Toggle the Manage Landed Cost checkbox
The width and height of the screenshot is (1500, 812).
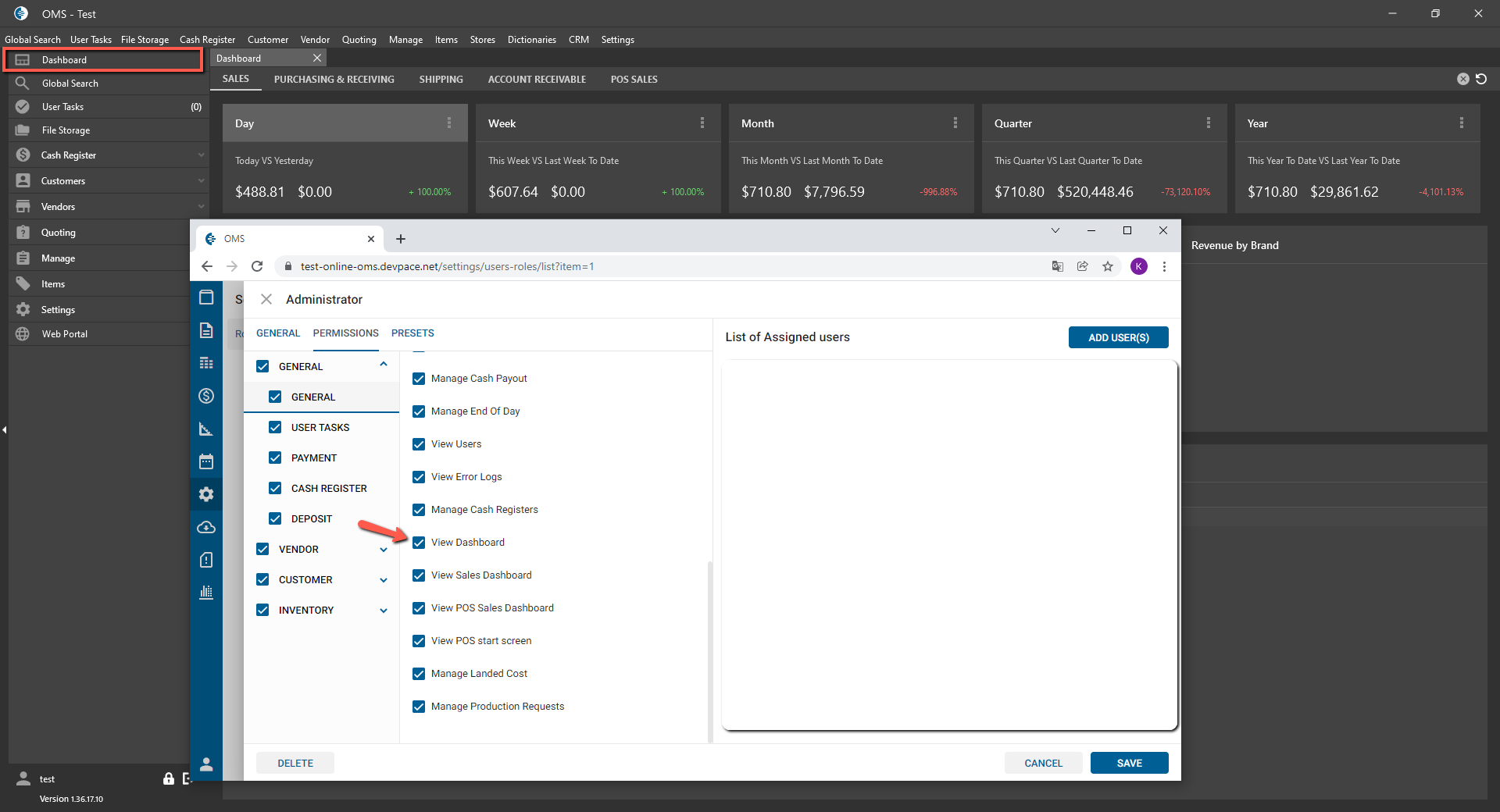point(419,674)
